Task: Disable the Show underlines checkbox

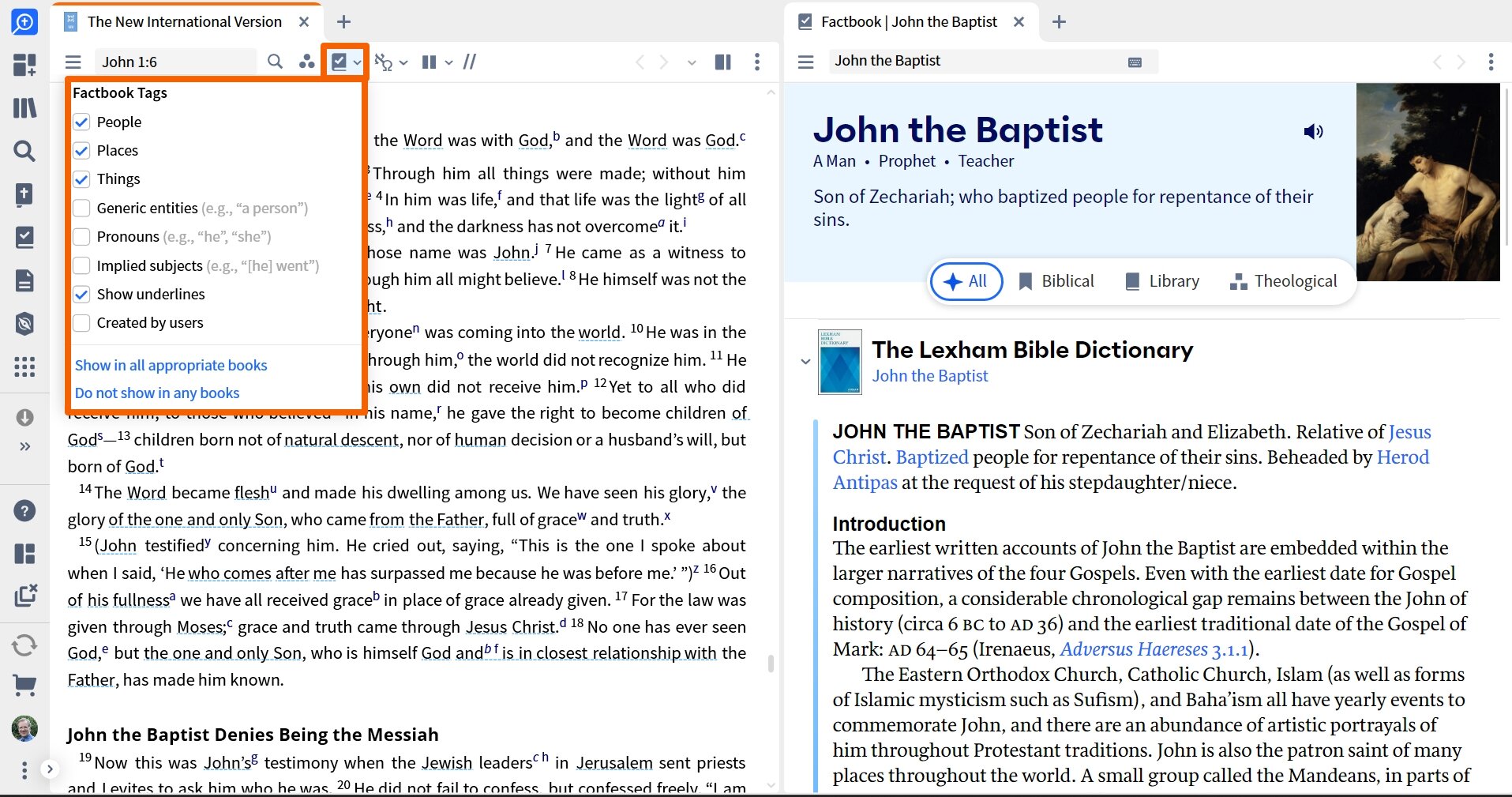Action: tap(82, 294)
